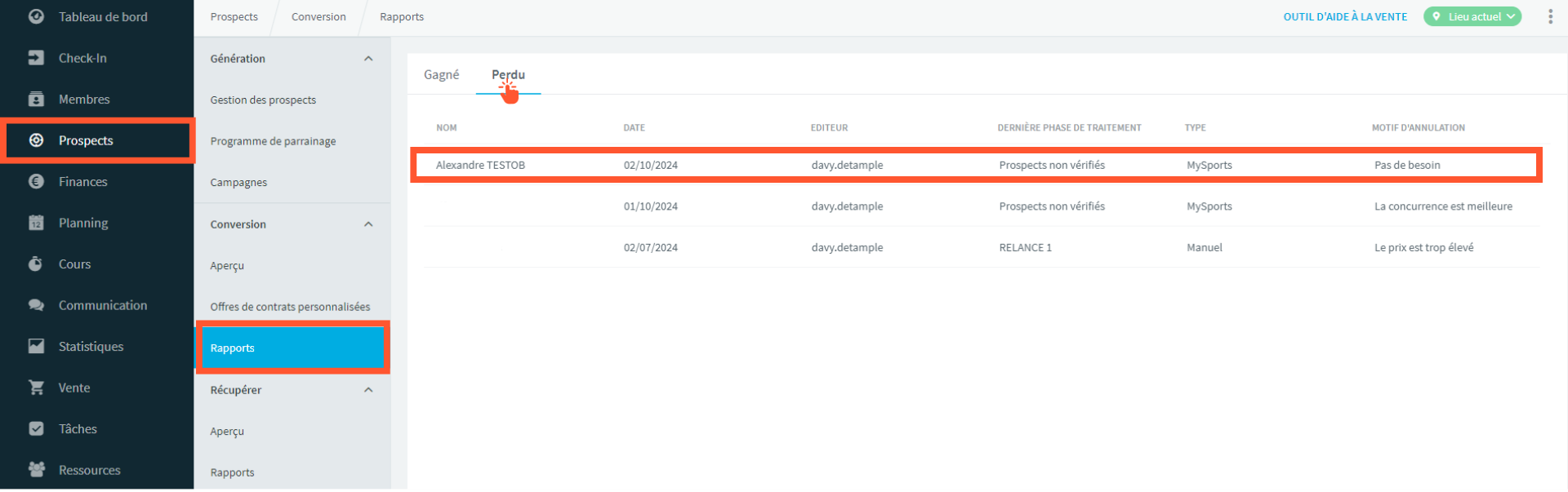Click Le prix est trop élevé reason
The width and height of the screenshot is (1568, 492).
pos(1424,247)
